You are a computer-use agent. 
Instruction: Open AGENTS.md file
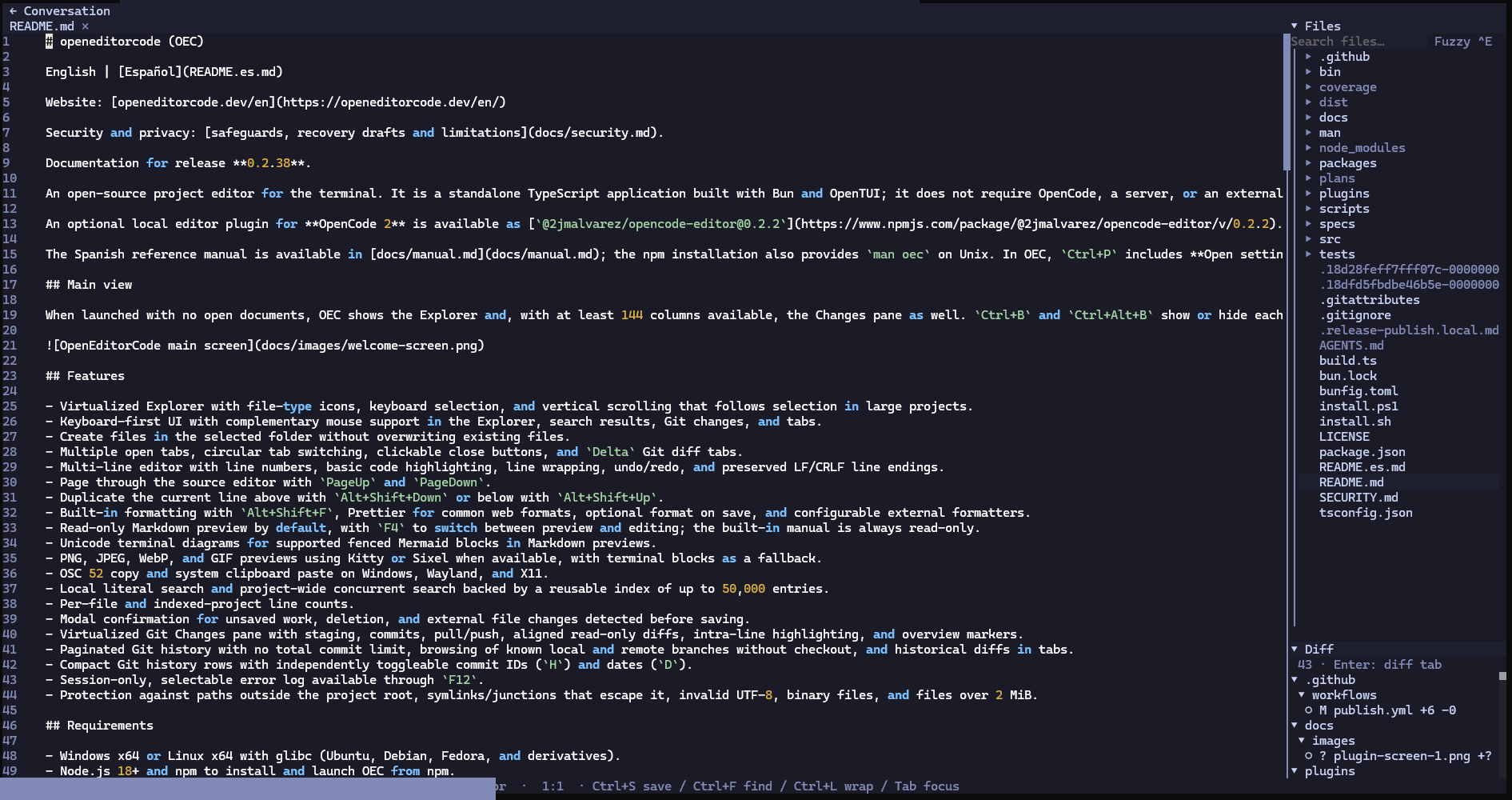click(x=1351, y=346)
